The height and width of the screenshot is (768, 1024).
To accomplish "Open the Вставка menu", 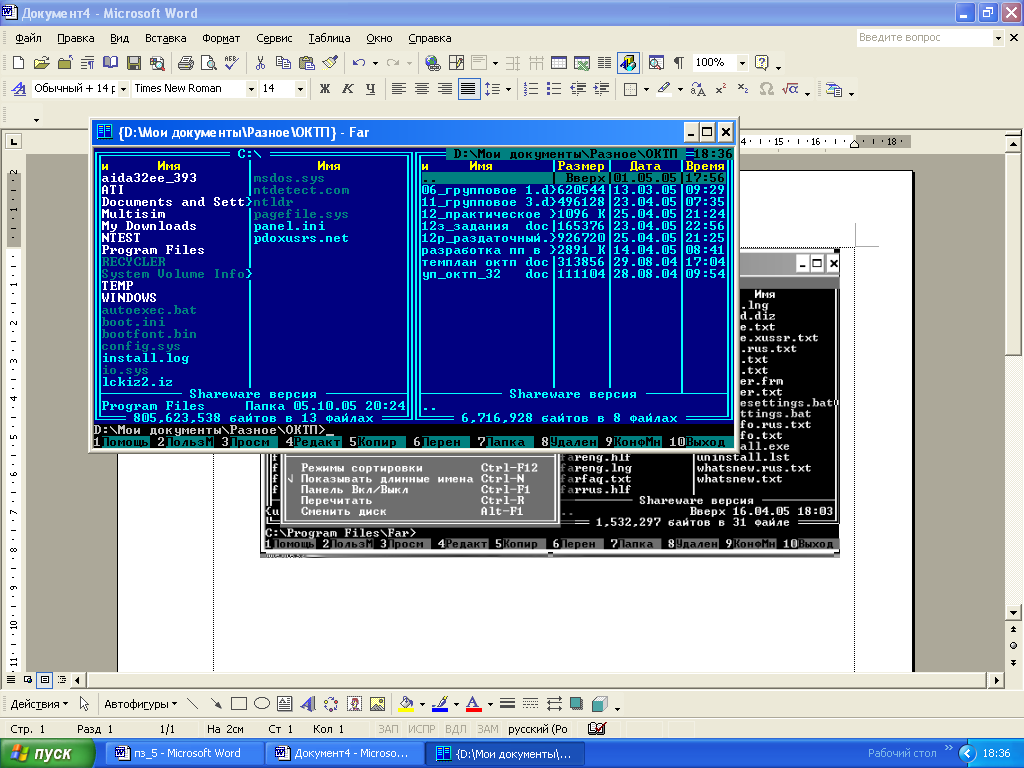I will (165, 38).
